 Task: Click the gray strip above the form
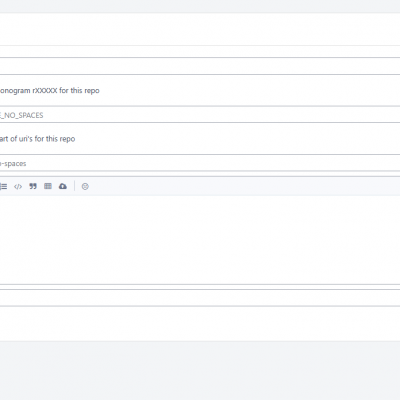[x=200, y=6]
